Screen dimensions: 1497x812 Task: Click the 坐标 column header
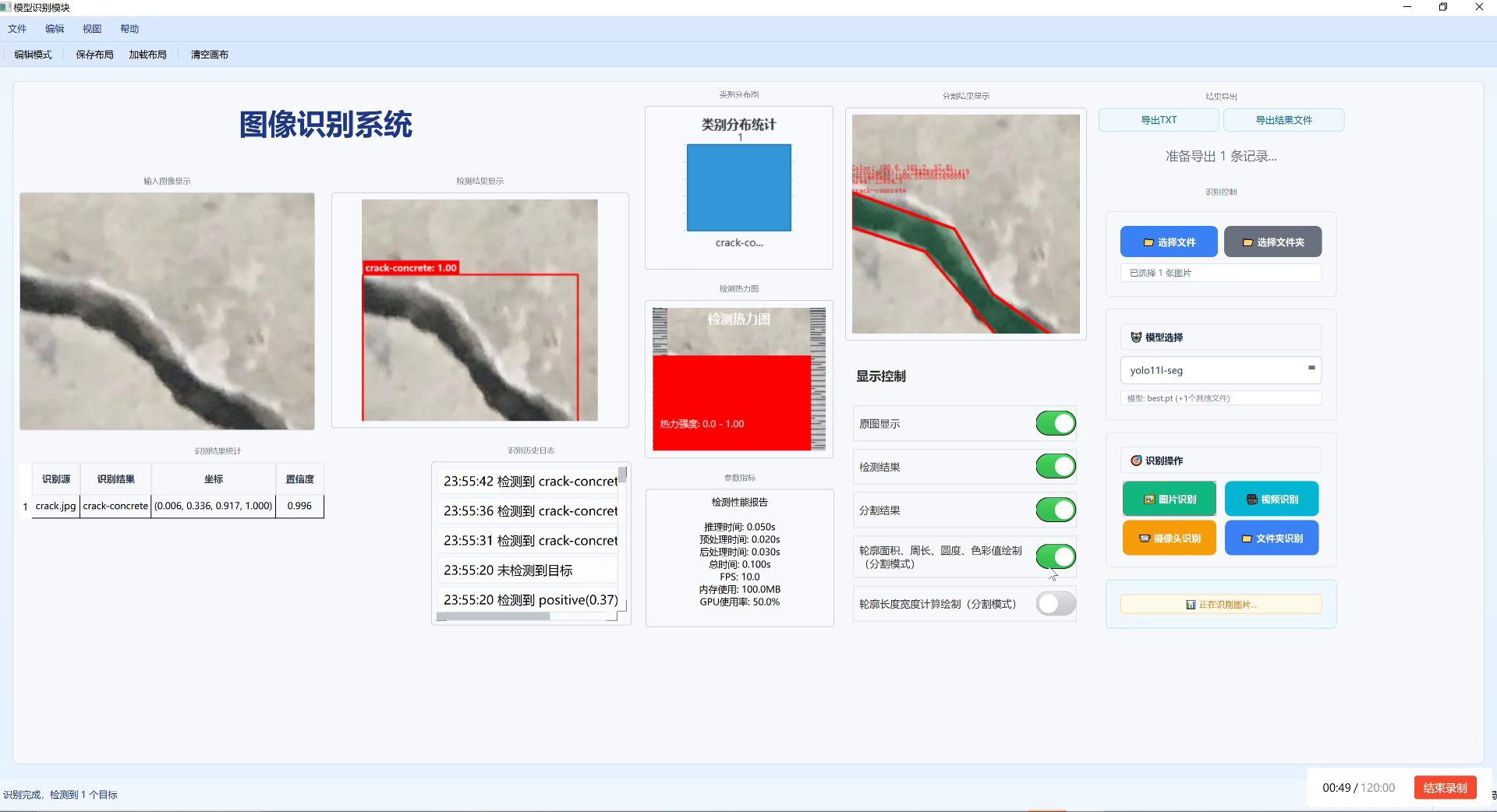[214, 479]
